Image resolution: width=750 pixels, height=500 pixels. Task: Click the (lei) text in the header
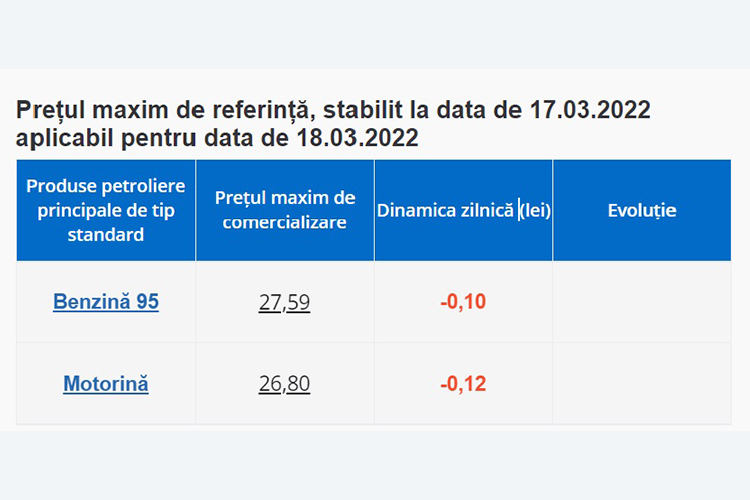coord(535,211)
